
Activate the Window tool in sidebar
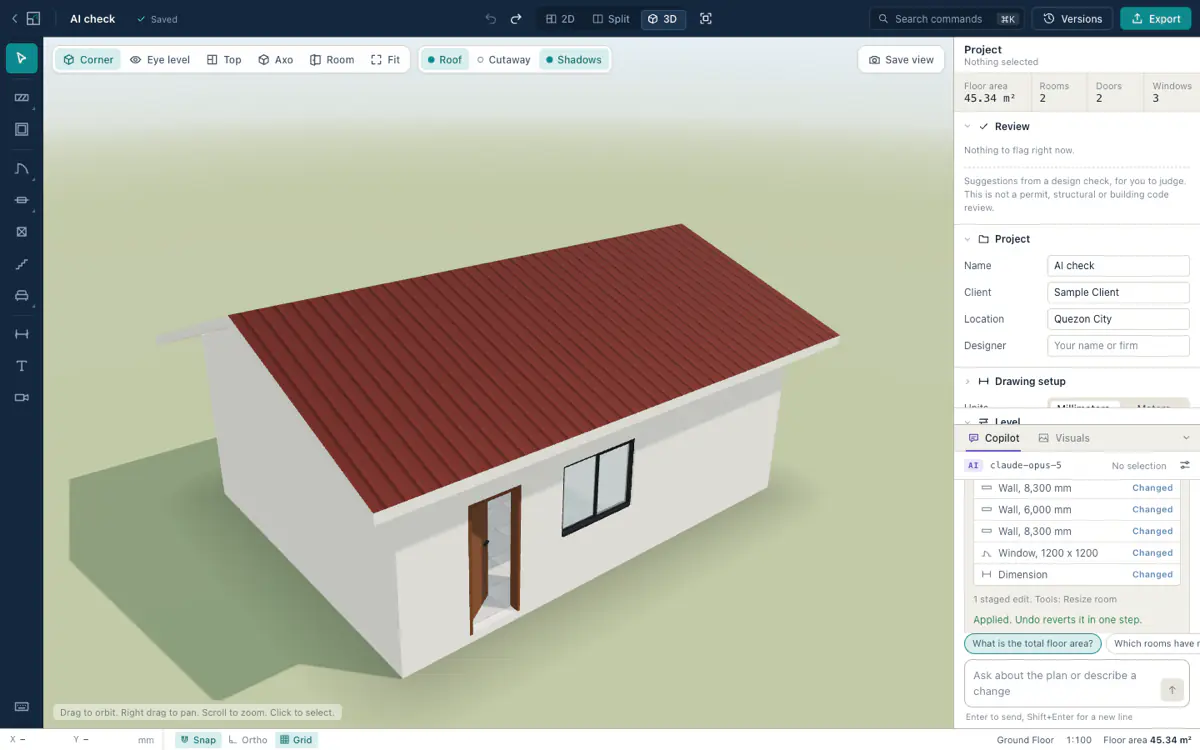click(x=21, y=200)
